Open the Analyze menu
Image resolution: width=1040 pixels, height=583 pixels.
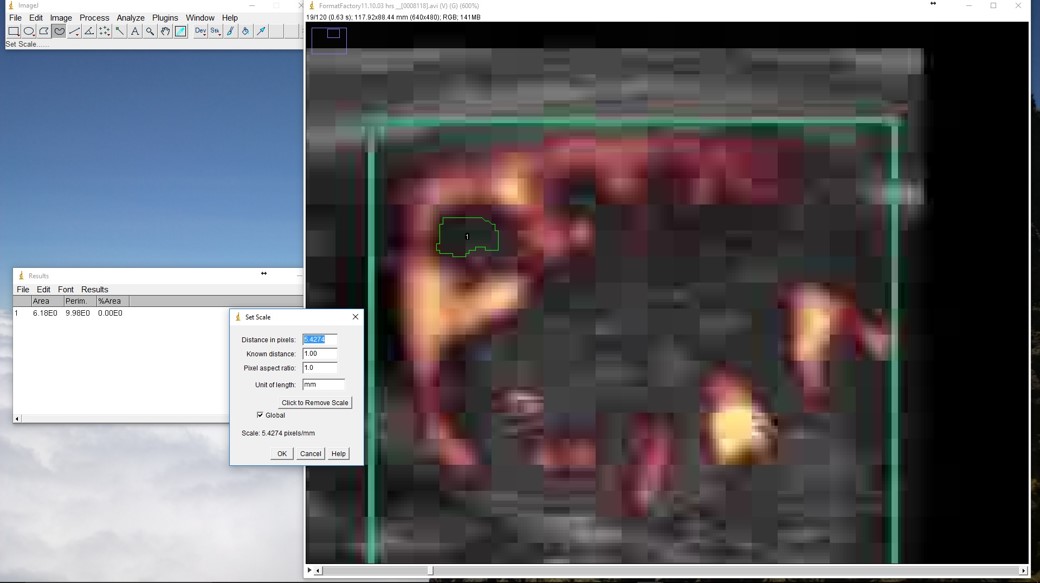click(130, 18)
